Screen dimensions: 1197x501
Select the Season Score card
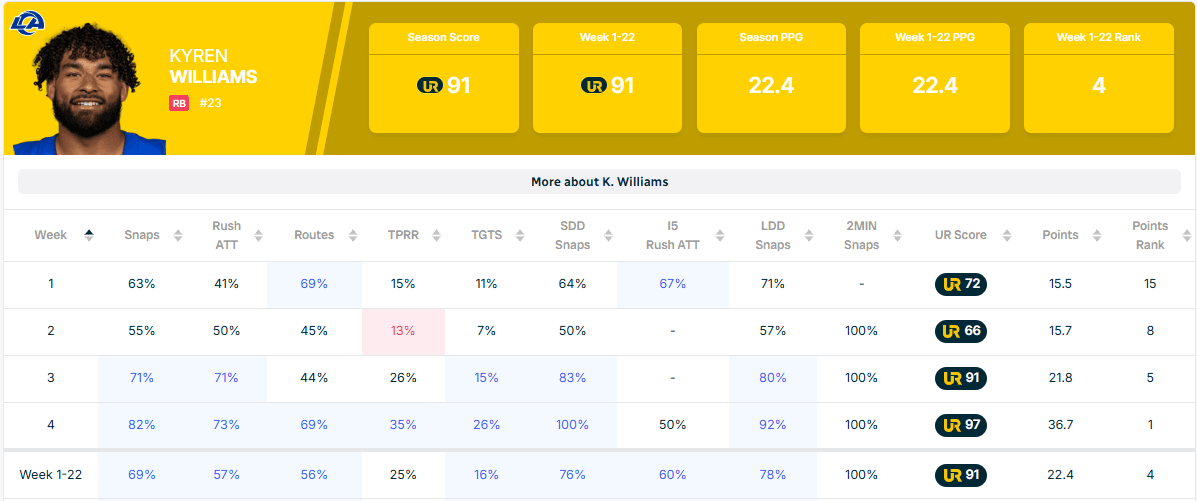(444, 78)
